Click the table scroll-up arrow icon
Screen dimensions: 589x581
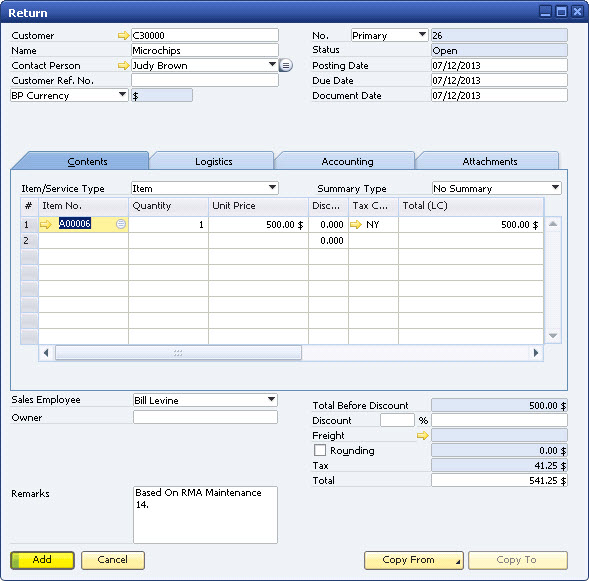click(x=553, y=224)
